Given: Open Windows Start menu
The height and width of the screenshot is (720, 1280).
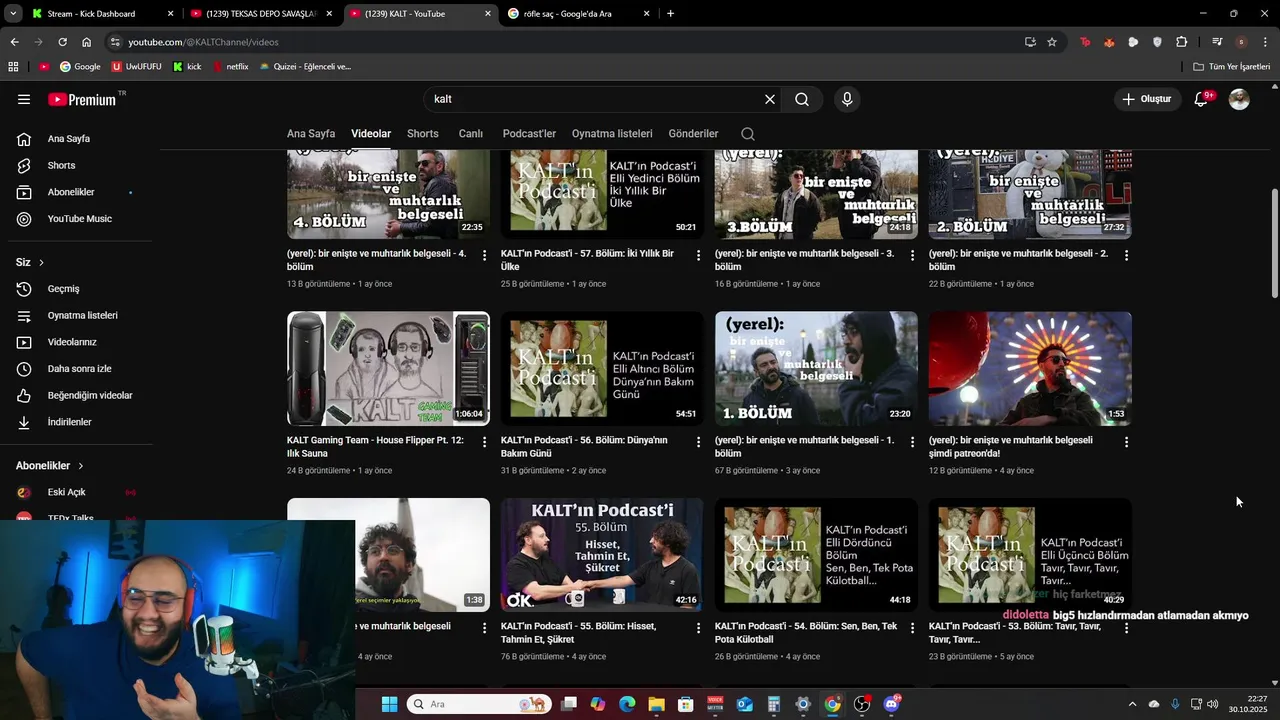Looking at the screenshot, I should (x=389, y=704).
